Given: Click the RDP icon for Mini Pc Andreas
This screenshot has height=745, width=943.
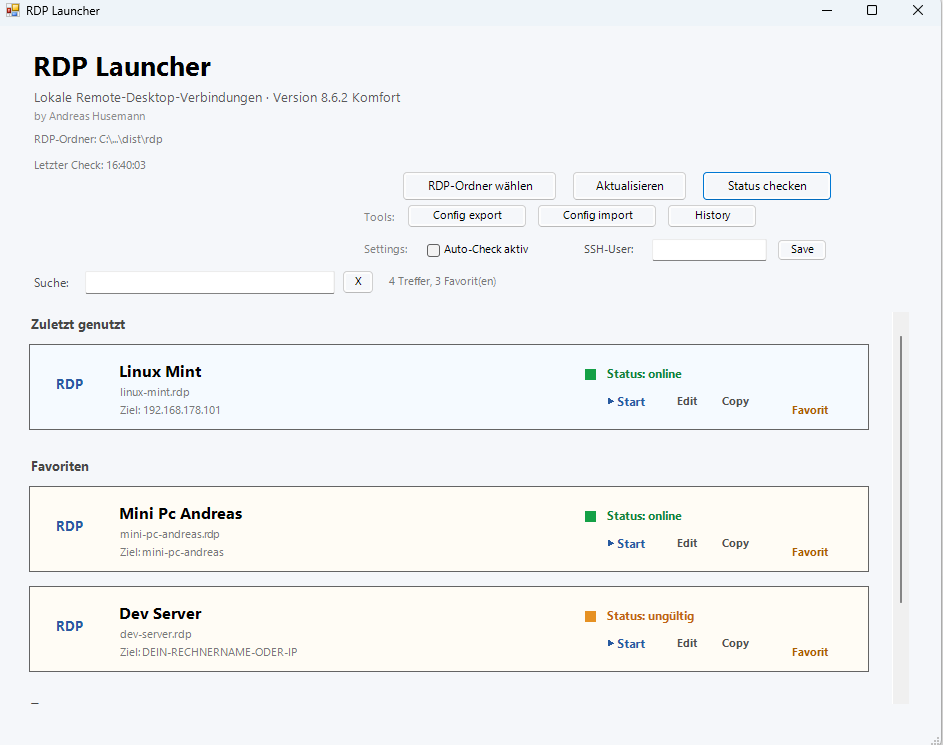Looking at the screenshot, I should point(70,526).
